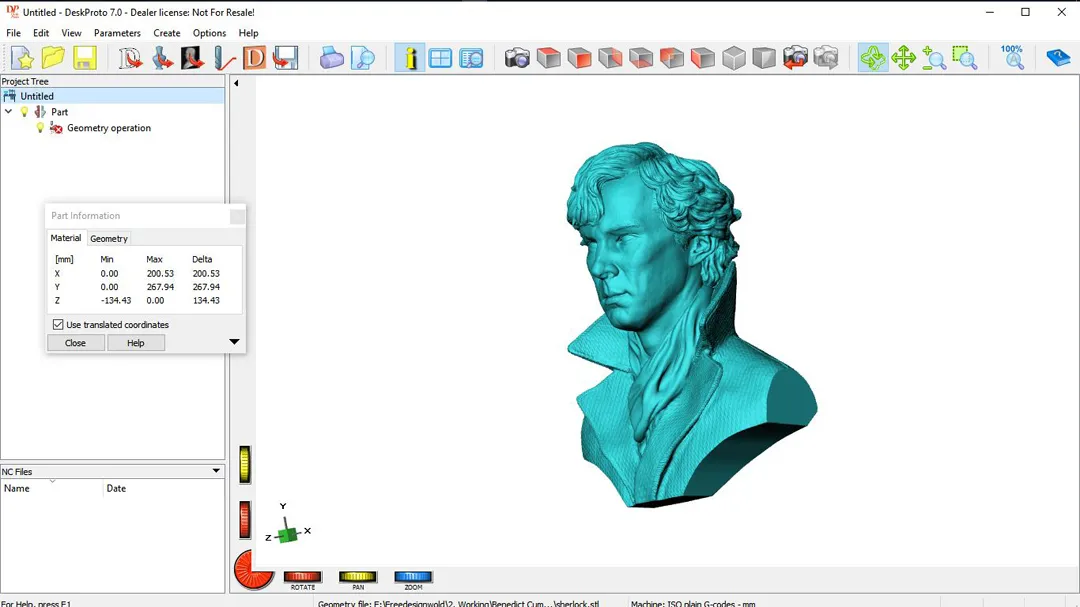
Task: Go to previous view with camera red arrow
Action: tap(795, 58)
